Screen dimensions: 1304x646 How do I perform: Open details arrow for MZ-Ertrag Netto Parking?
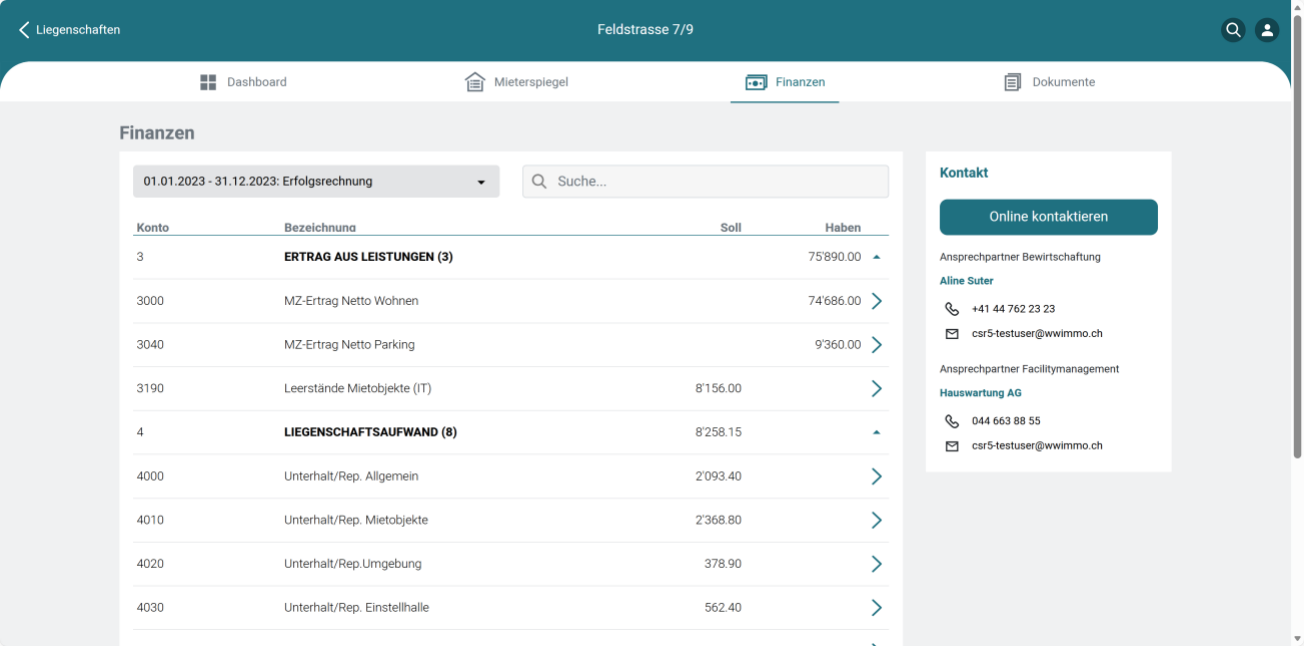point(877,345)
